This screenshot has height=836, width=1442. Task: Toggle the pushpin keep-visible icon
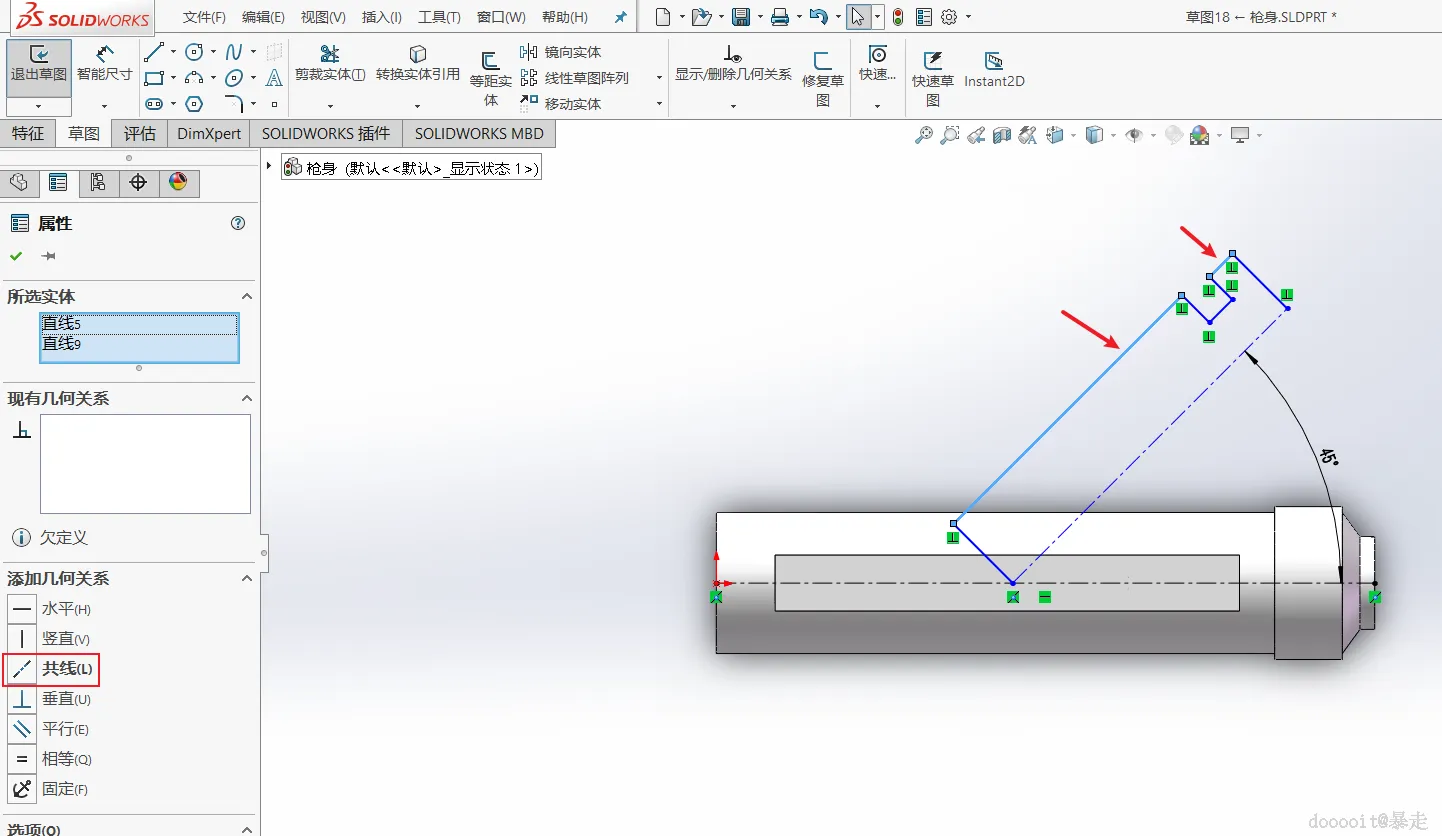pos(48,256)
